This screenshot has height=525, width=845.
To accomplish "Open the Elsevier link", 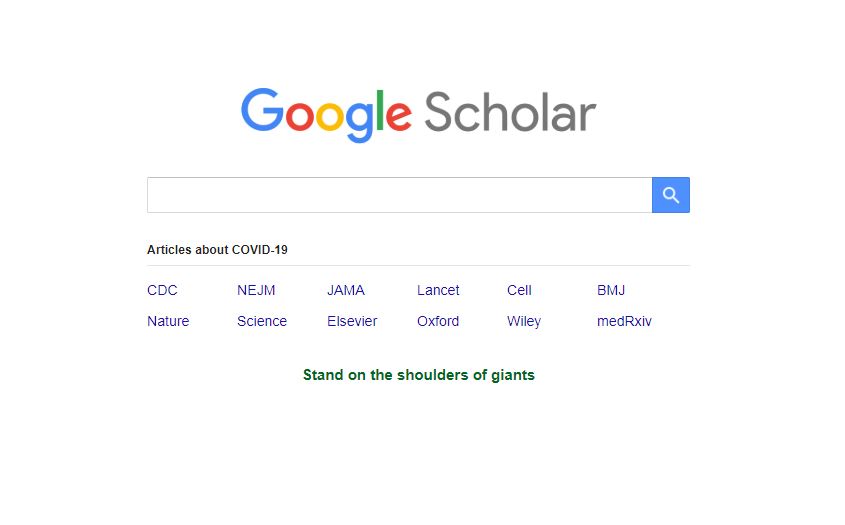I will (x=352, y=321).
